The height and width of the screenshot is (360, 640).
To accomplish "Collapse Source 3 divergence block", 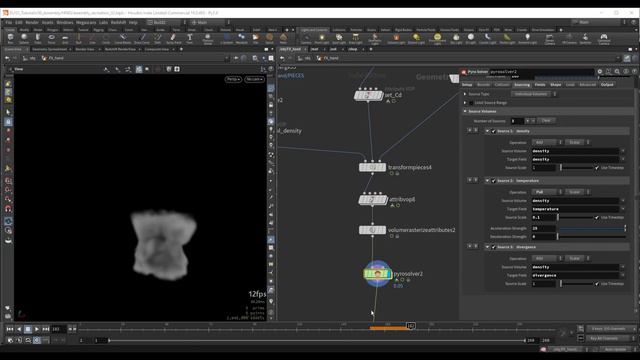I will point(487,247).
